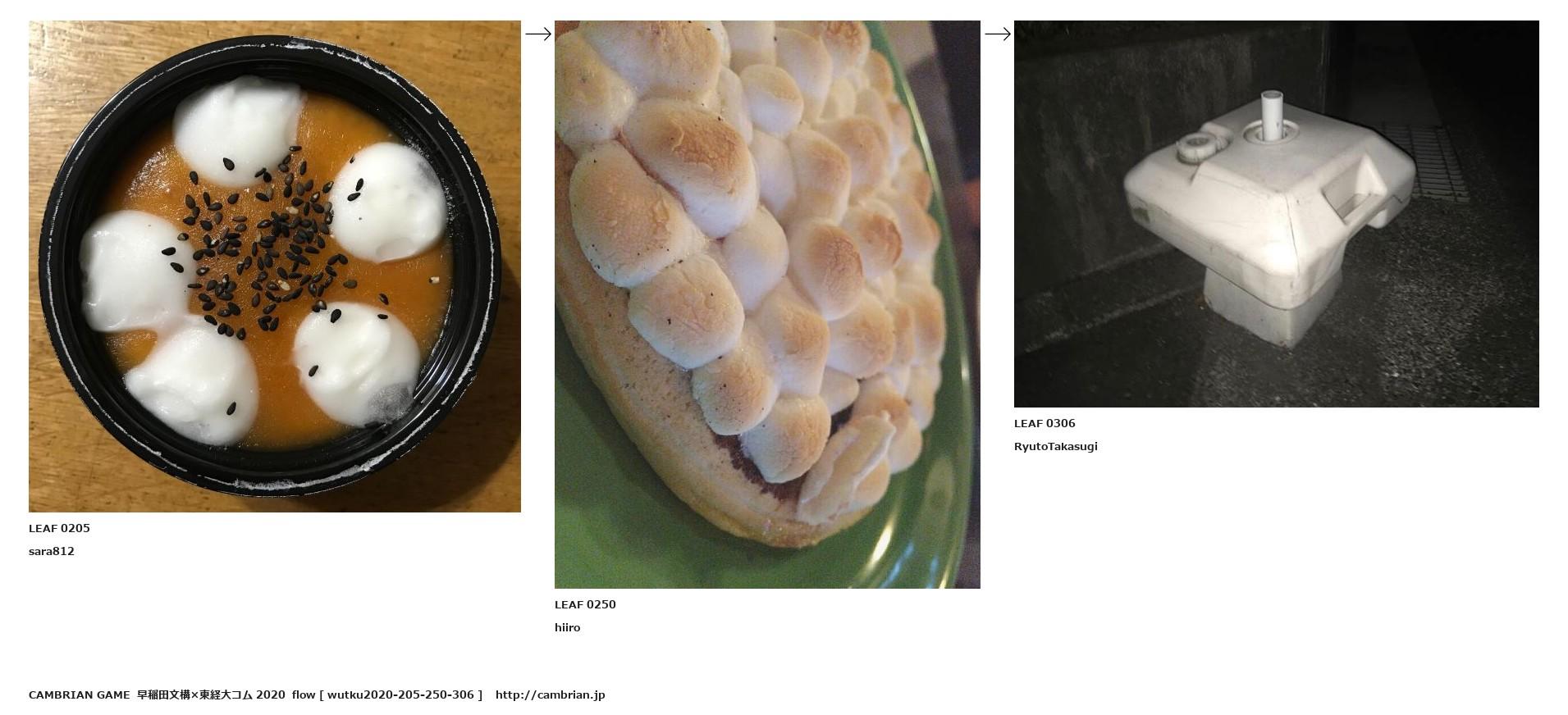Click the white pipe atop the concrete base
This screenshot has width=1568, height=715.
point(1271,115)
